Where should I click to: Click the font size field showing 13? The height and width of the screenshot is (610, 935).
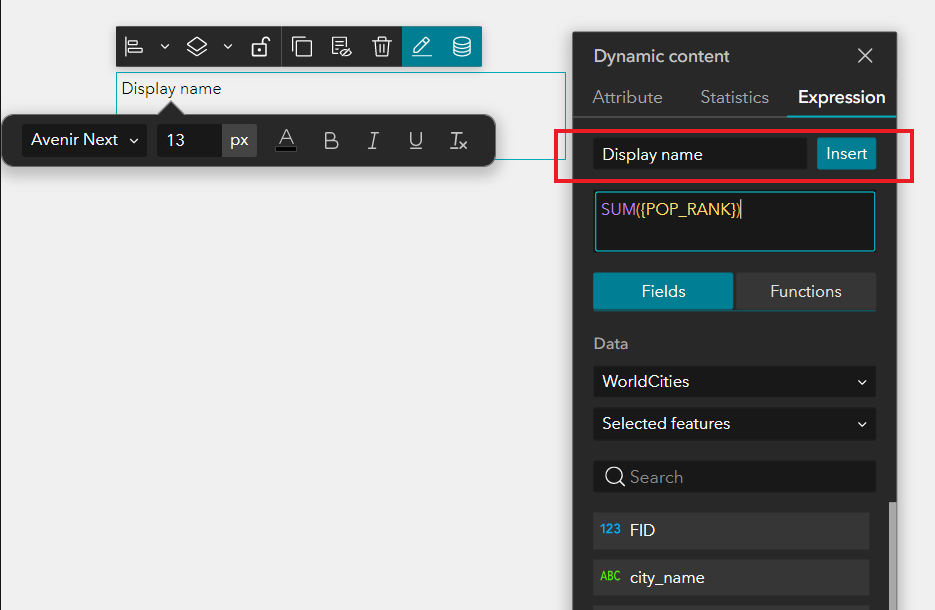pyautogui.click(x=189, y=140)
